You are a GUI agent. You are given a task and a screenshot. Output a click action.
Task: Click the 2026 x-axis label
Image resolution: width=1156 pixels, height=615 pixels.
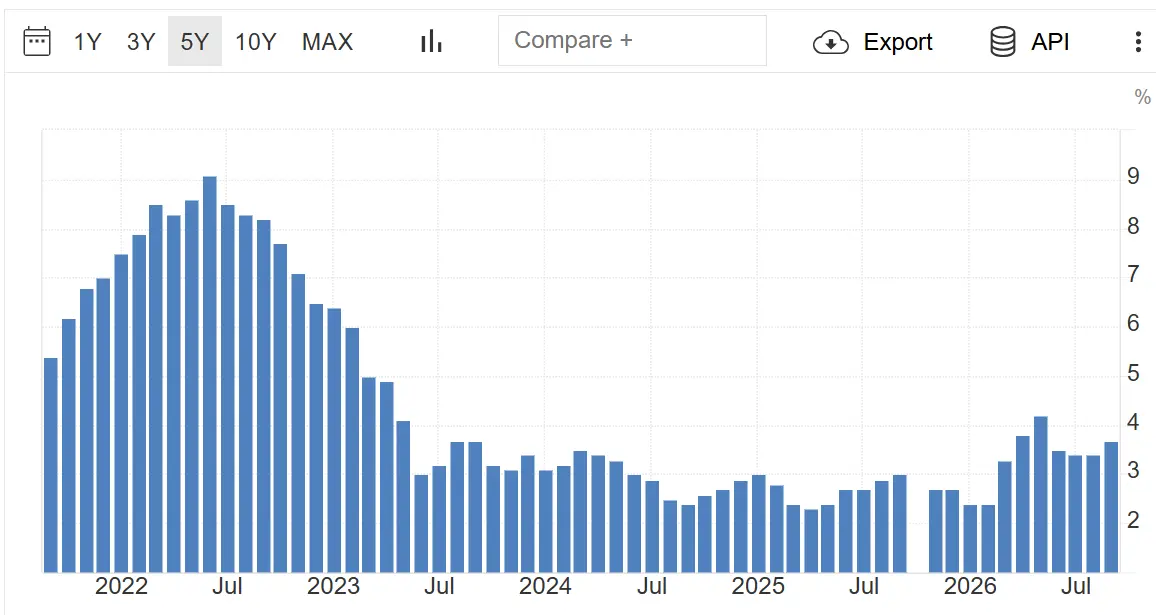click(x=970, y=586)
